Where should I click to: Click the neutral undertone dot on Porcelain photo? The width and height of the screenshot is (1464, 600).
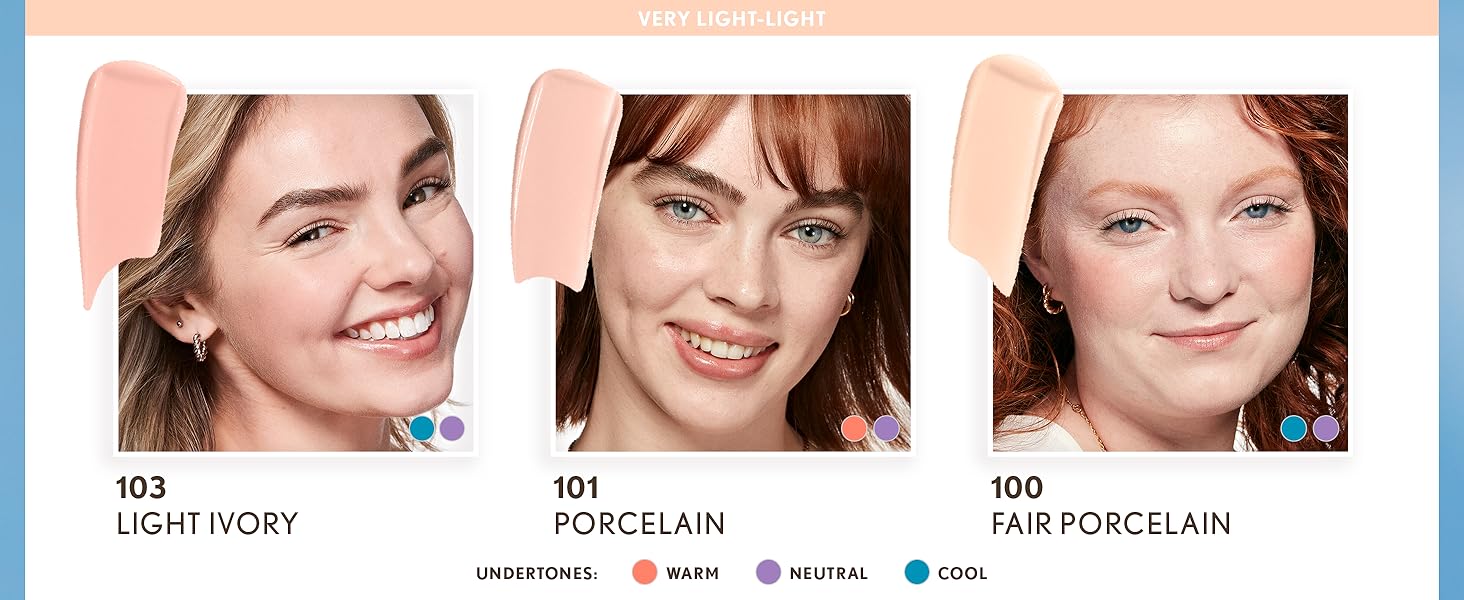(886, 428)
